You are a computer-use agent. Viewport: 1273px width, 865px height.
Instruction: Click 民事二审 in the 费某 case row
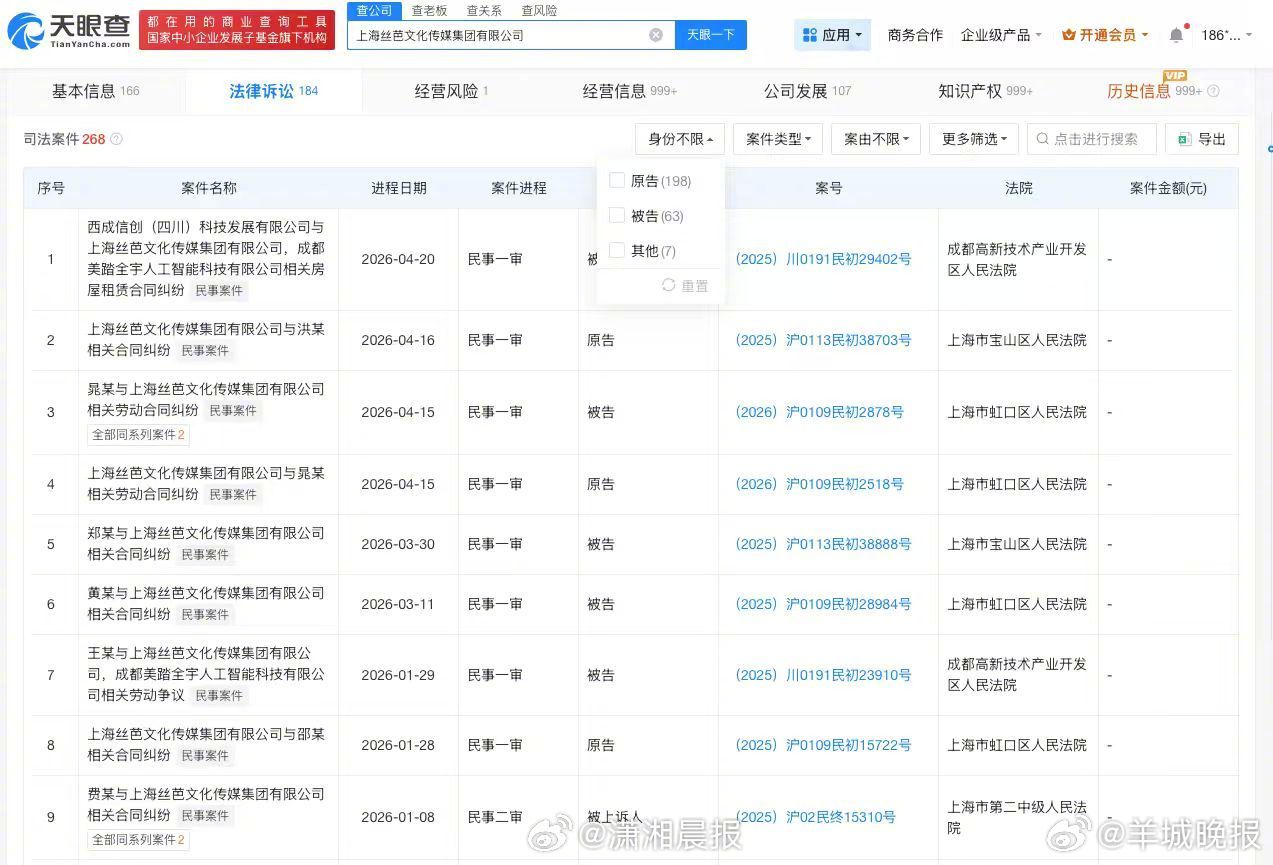coord(495,817)
